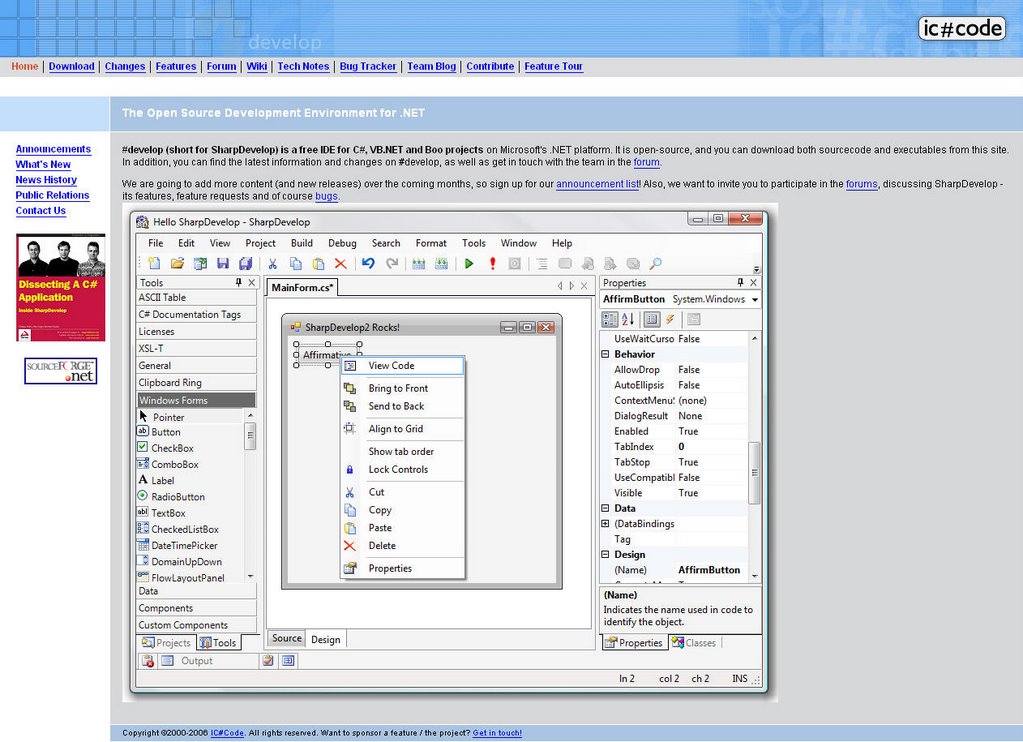Click the red exclamation mark toolbar icon
The height and width of the screenshot is (742, 1023).
coord(493,264)
